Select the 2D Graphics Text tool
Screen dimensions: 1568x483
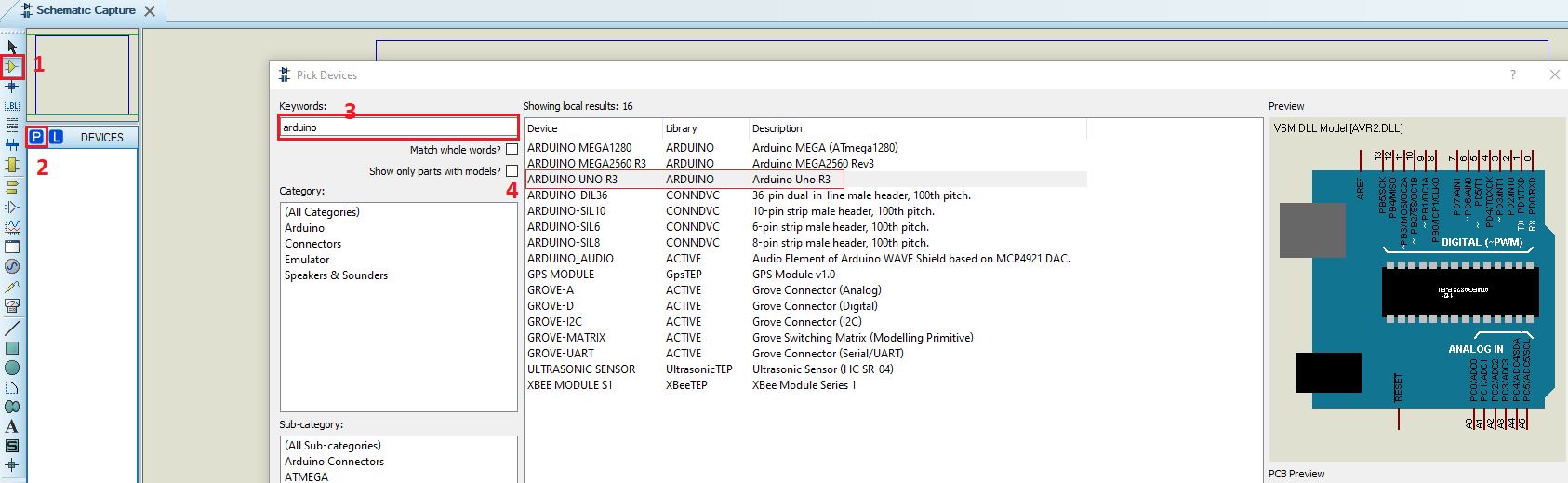(12, 426)
